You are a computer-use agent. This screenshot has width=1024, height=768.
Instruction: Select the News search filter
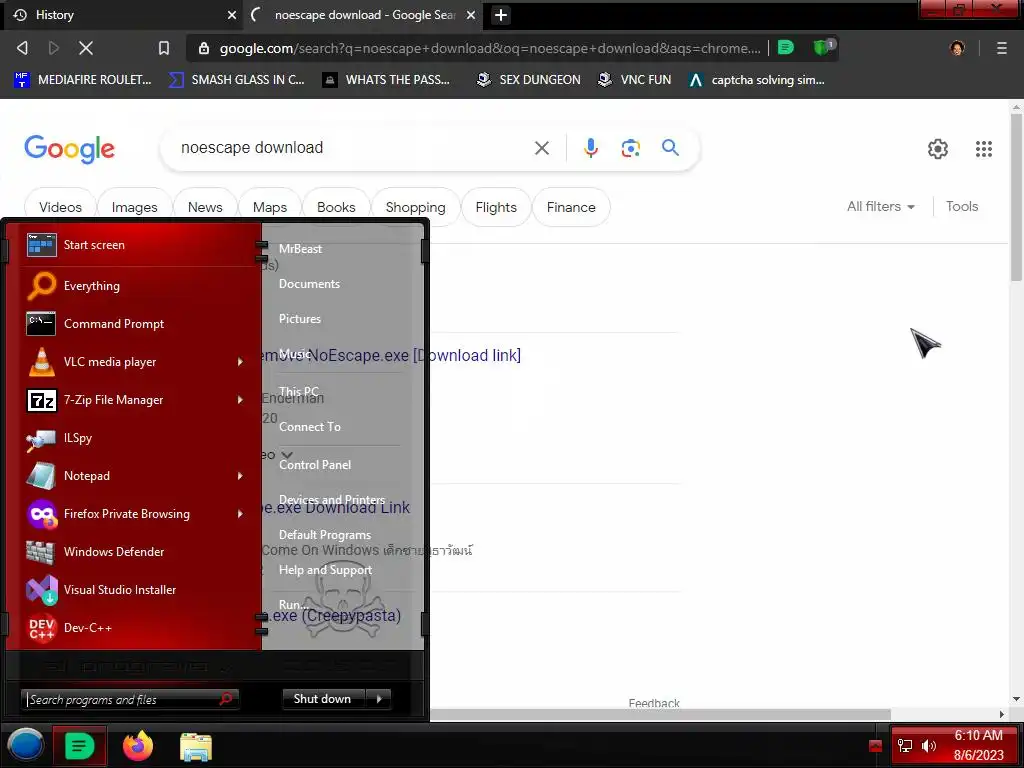pyautogui.click(x=205, y=207)
